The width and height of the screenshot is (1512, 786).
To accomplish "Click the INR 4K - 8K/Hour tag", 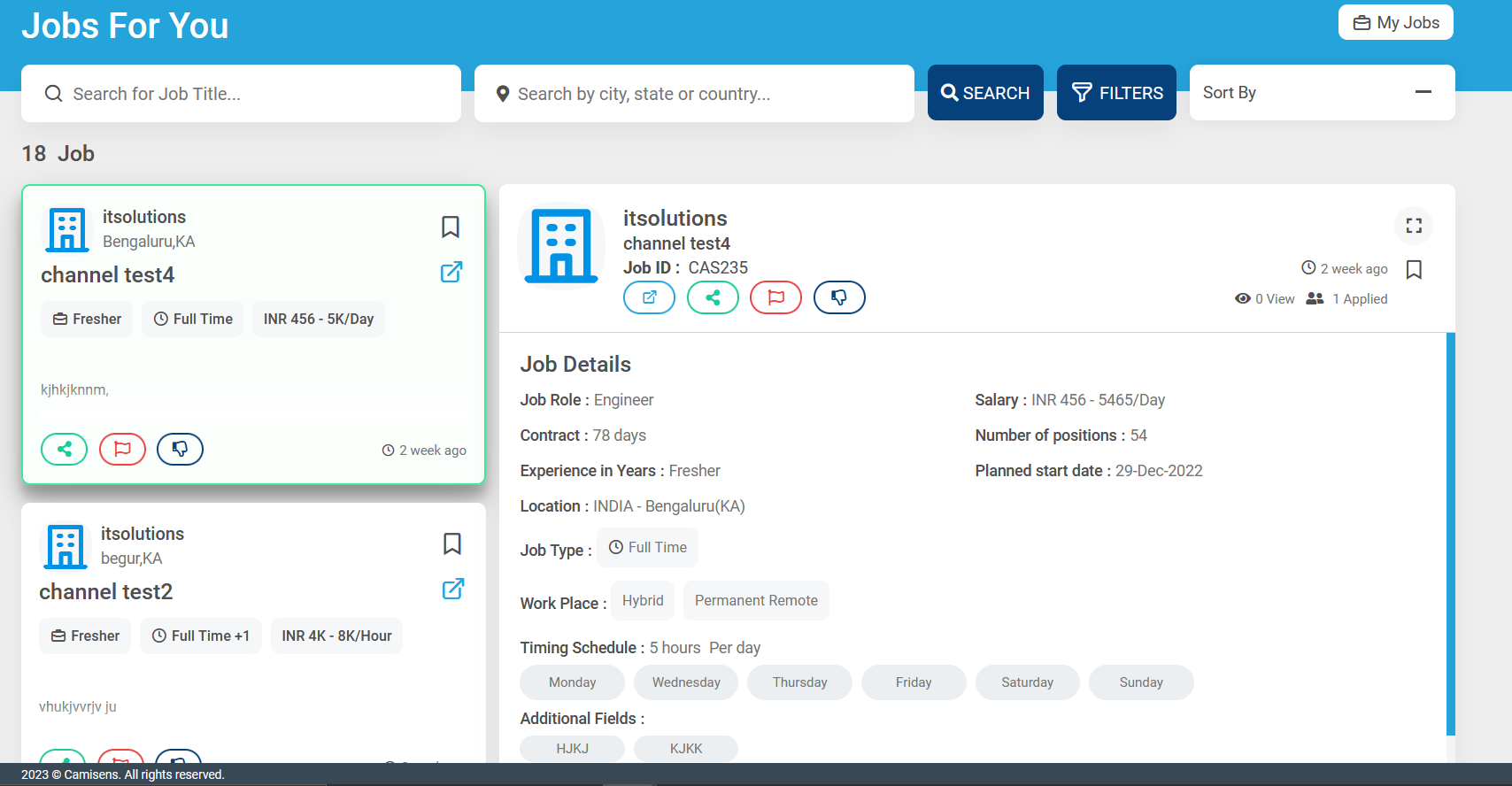I will (336, 636).
